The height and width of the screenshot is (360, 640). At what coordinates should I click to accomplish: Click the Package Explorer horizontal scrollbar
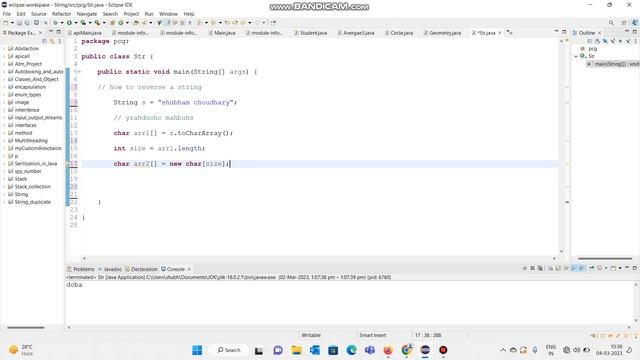click(x=25, y=327)
